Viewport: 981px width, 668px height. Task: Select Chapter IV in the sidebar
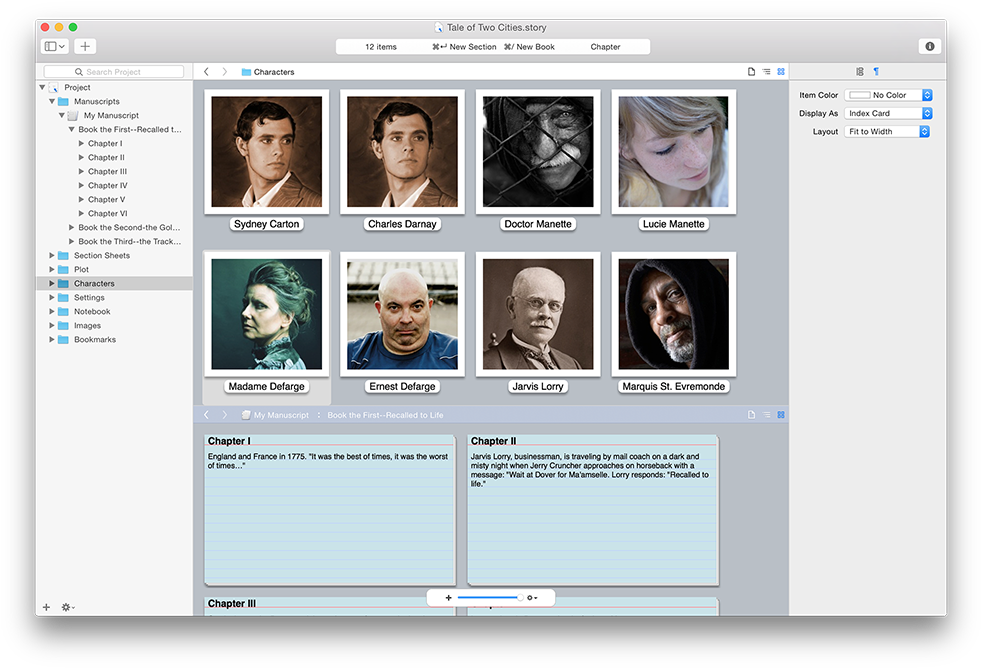coord(108,186)
